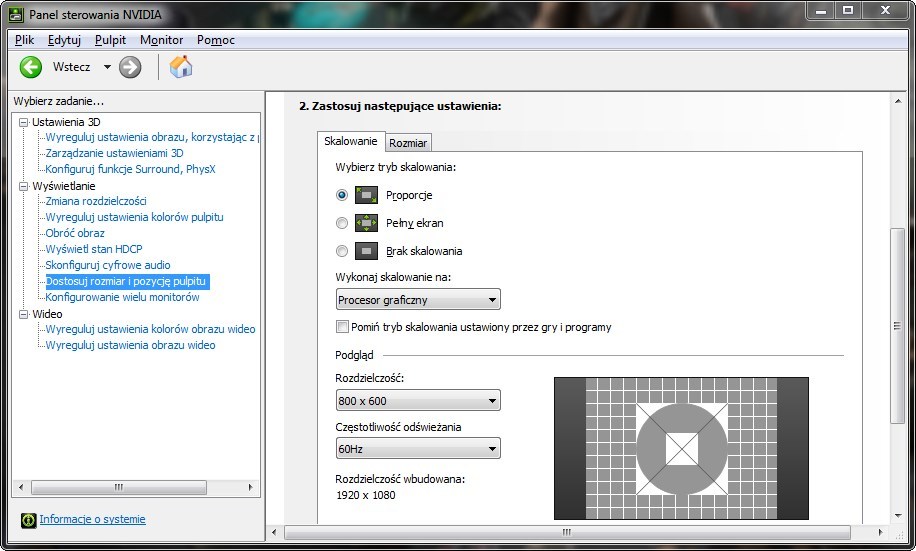Open Zmiana rozdzielczości task
Viewport: 916px width, 551px height.
[96, 201]
